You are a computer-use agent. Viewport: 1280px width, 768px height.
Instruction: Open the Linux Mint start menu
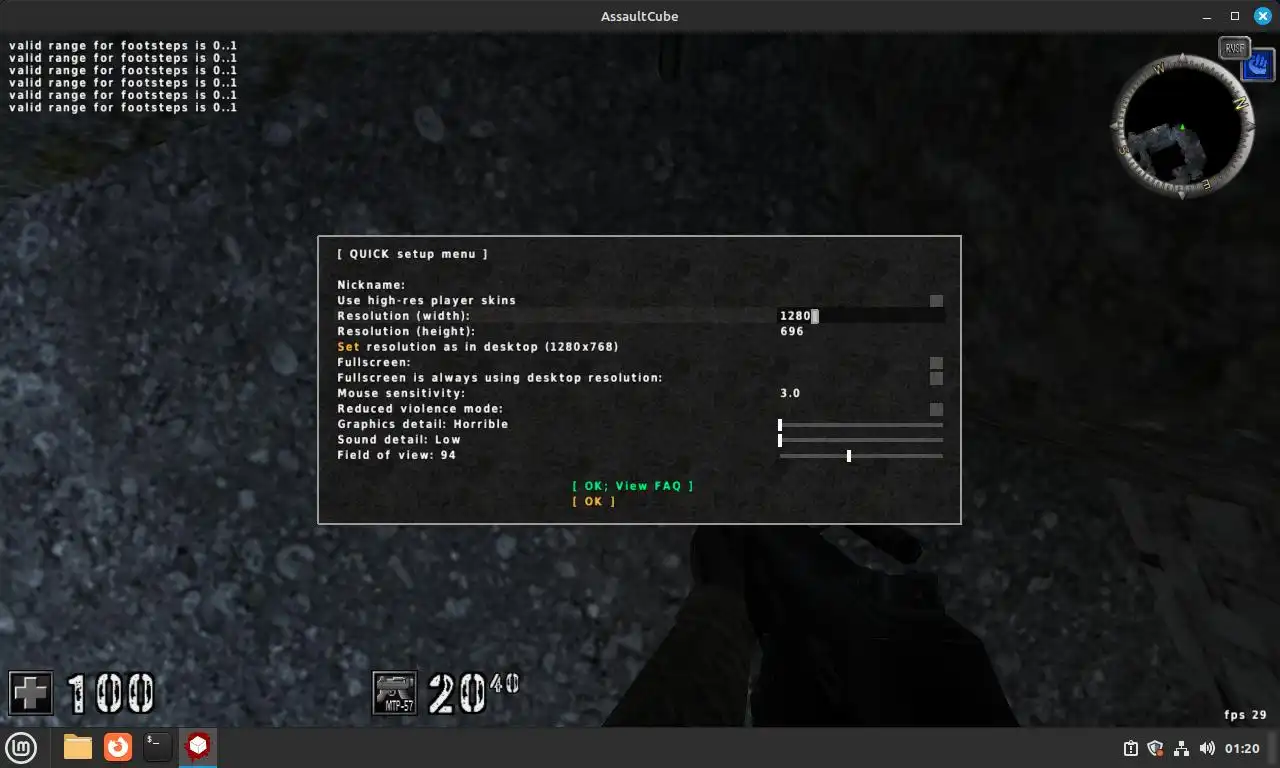[x=21, y=747]
